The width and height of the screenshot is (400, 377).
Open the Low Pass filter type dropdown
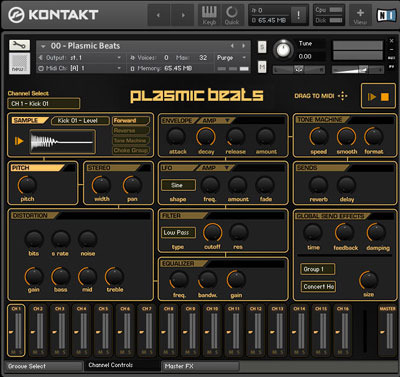178,232
